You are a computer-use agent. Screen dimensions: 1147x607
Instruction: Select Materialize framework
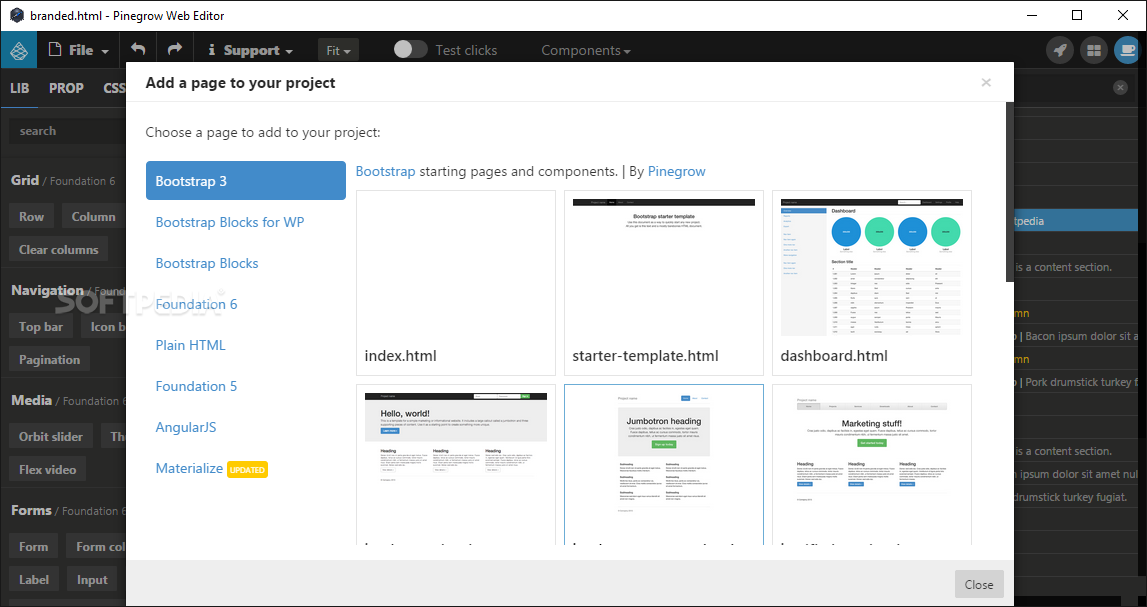[189, 469]
